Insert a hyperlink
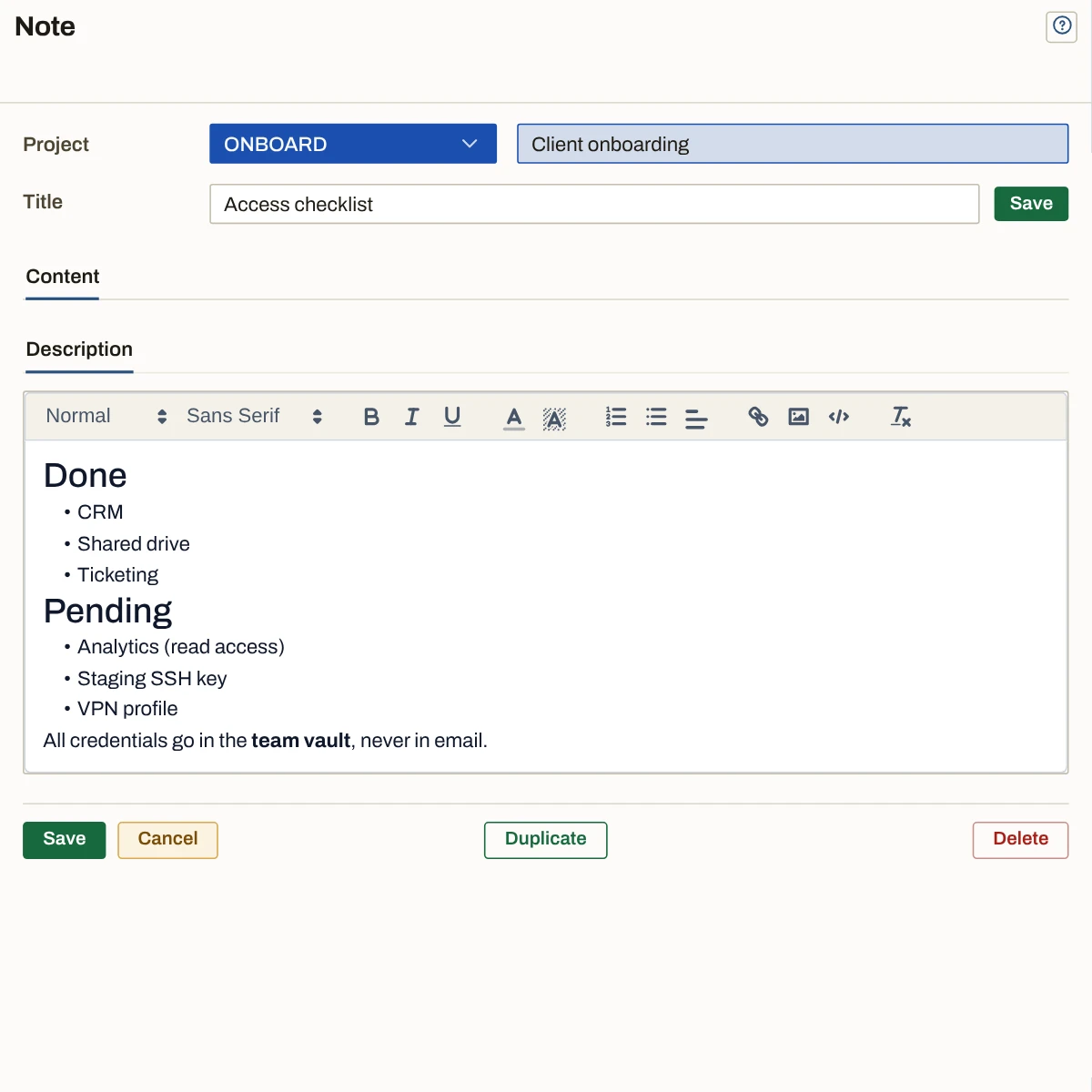This screenshot has width=1092, height=1092. 758,417
